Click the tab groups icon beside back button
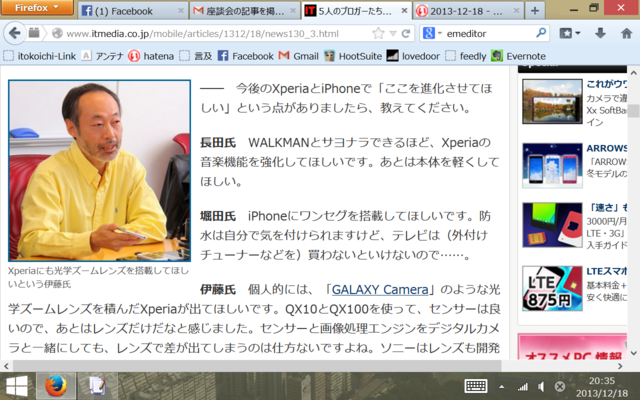 click(x=34, y=33)
